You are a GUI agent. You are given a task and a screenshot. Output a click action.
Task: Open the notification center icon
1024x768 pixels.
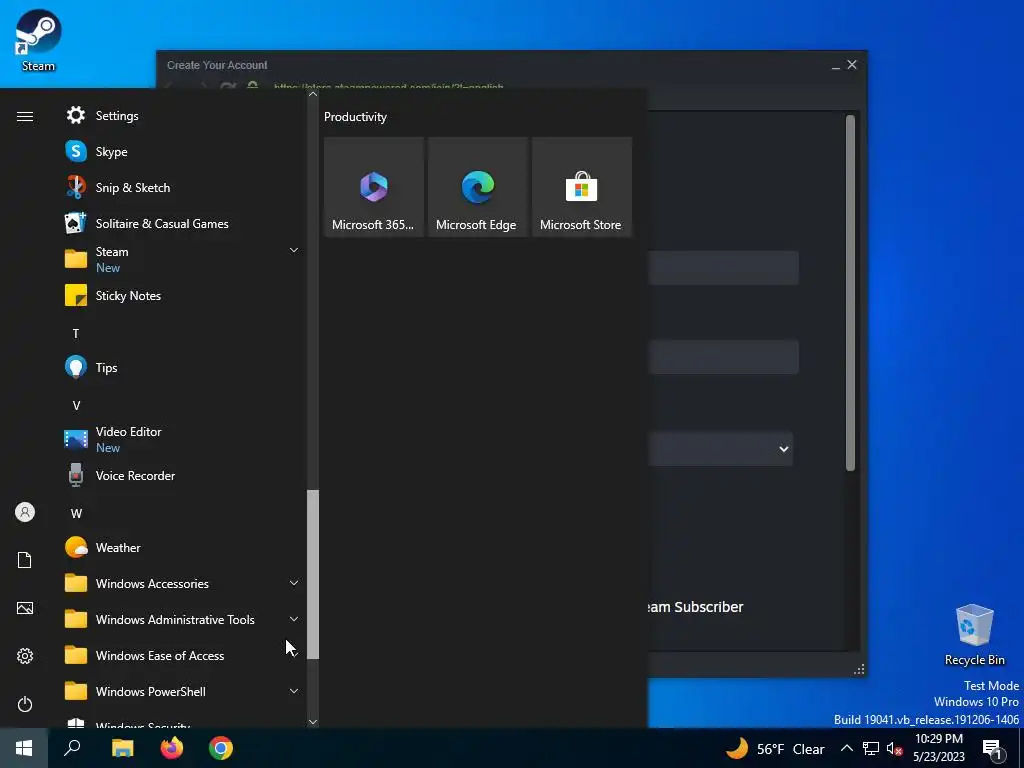point(992,749)
